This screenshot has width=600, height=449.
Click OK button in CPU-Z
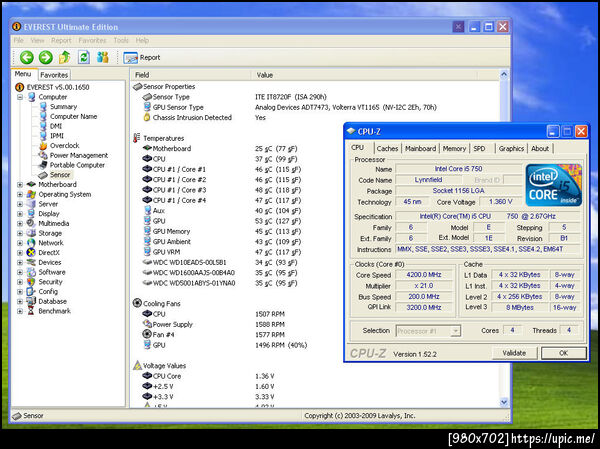pyautogui.click(x=563, y=353)
